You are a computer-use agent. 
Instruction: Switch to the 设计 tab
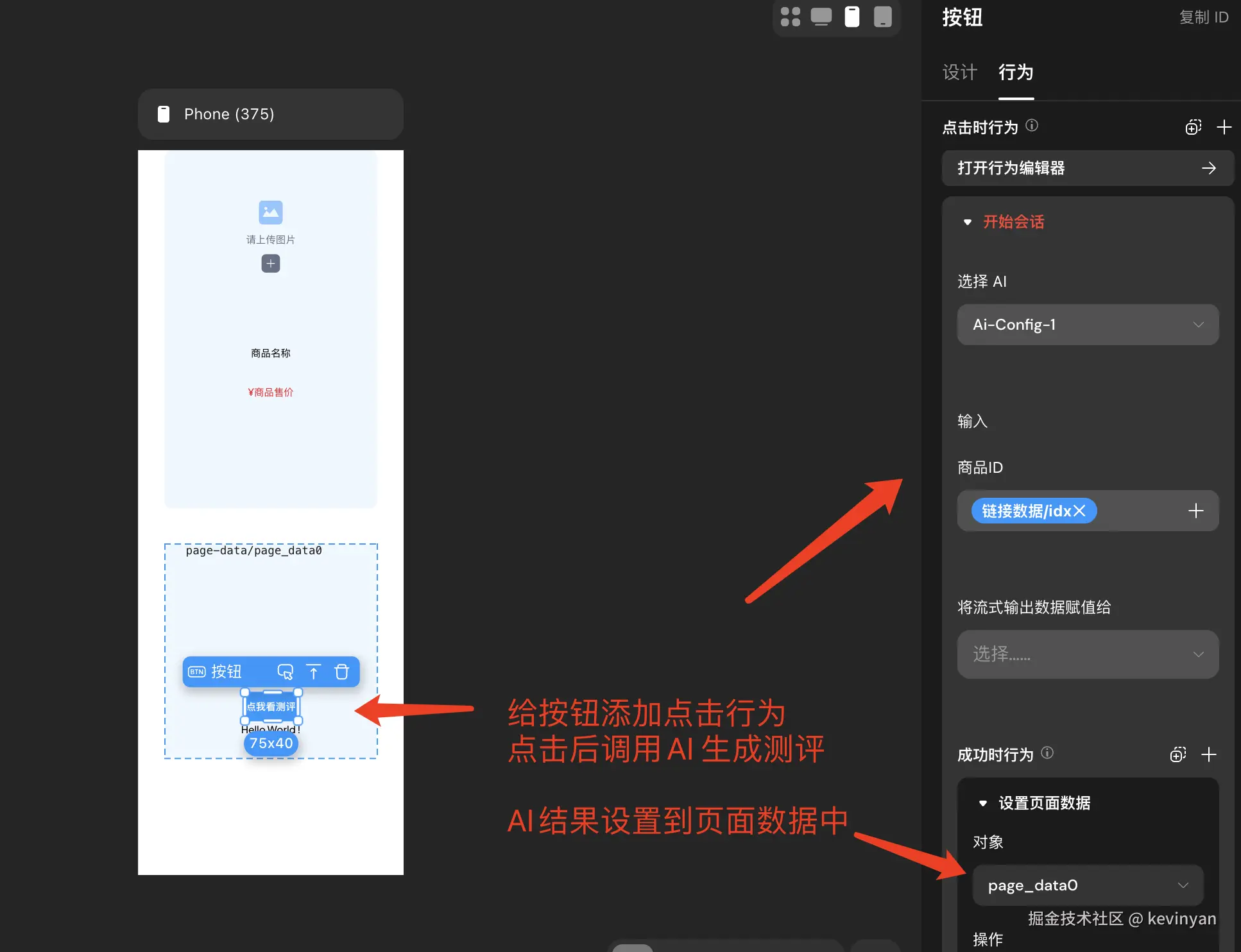coord(959,72)
